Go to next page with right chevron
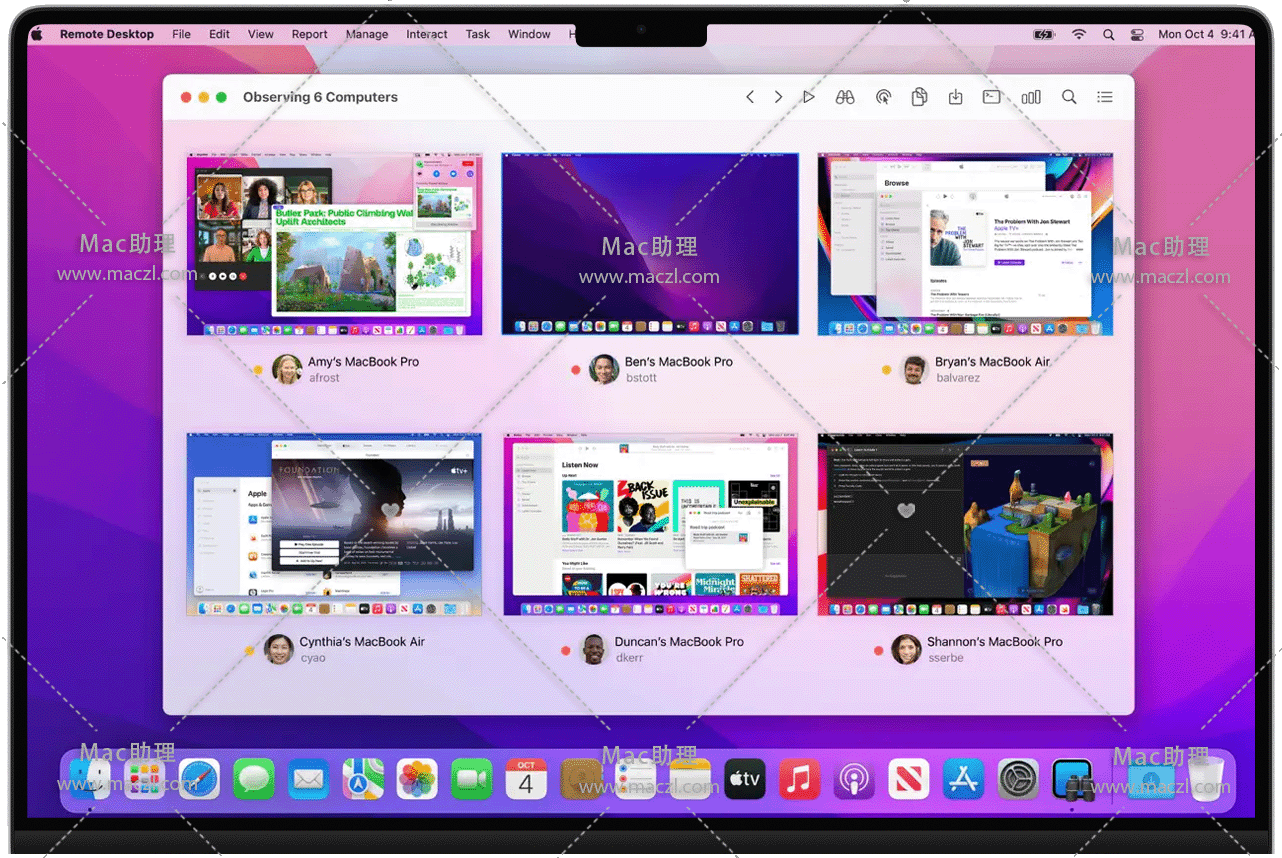The image size is (1282, 858). (x=778, y=97)
